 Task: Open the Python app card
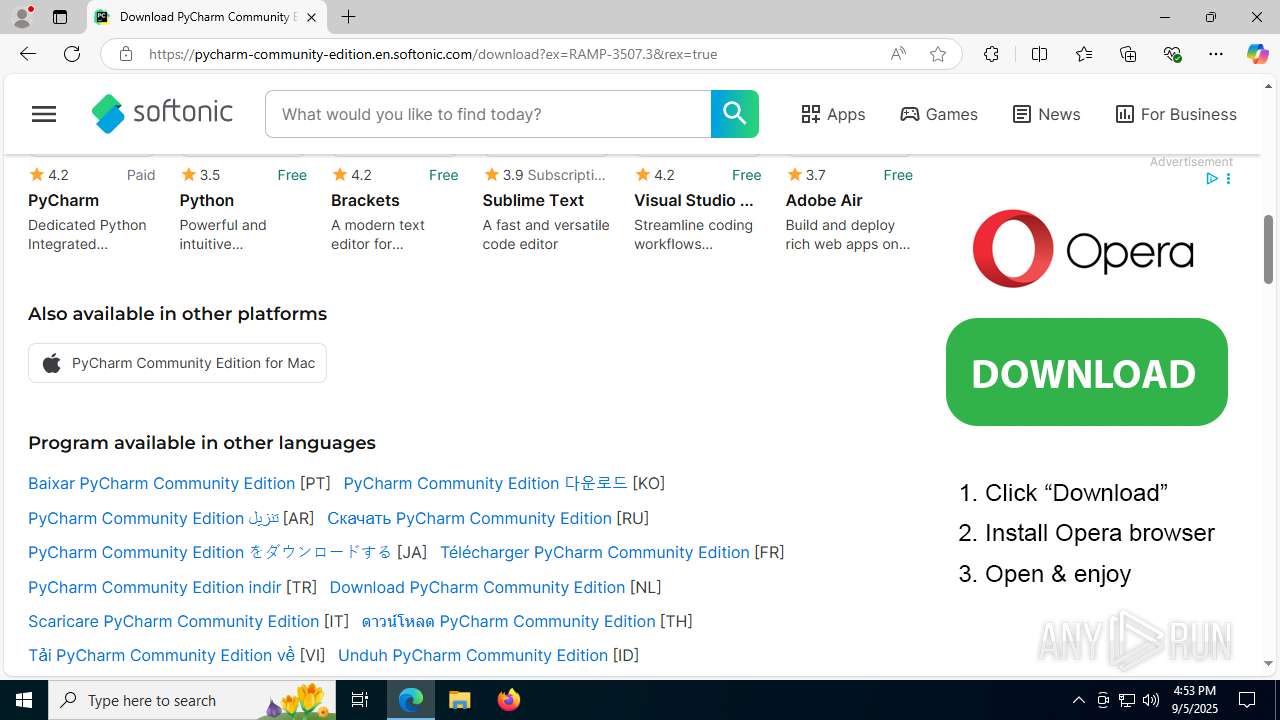point(243,210)
